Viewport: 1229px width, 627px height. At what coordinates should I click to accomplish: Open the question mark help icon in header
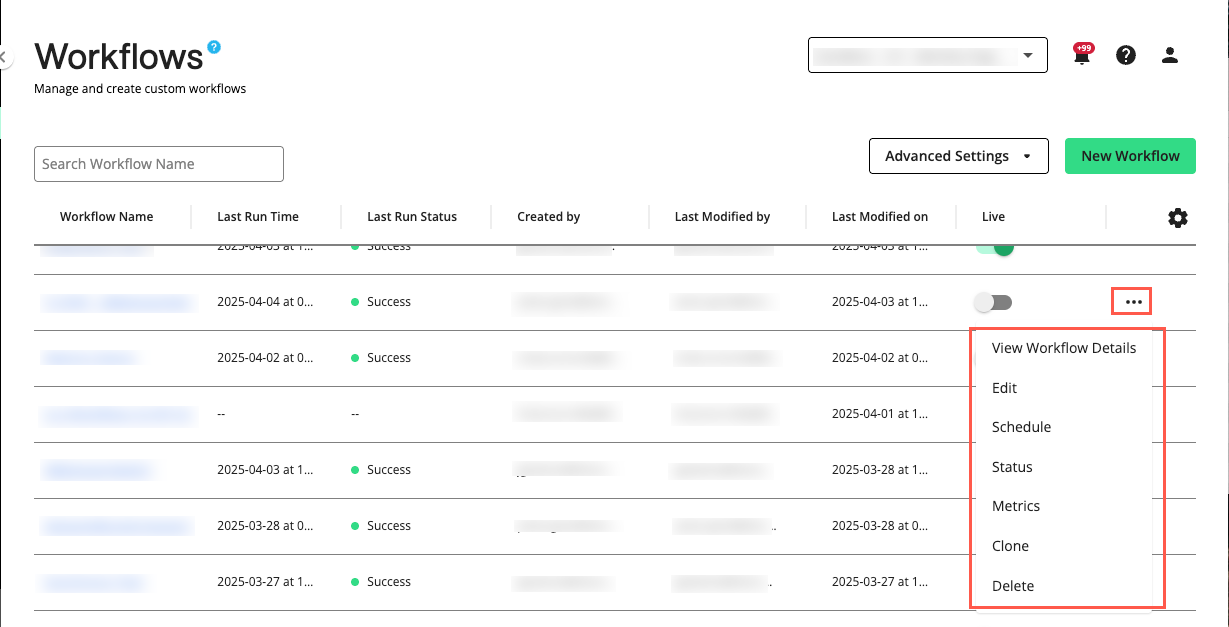pos(1126,56)
